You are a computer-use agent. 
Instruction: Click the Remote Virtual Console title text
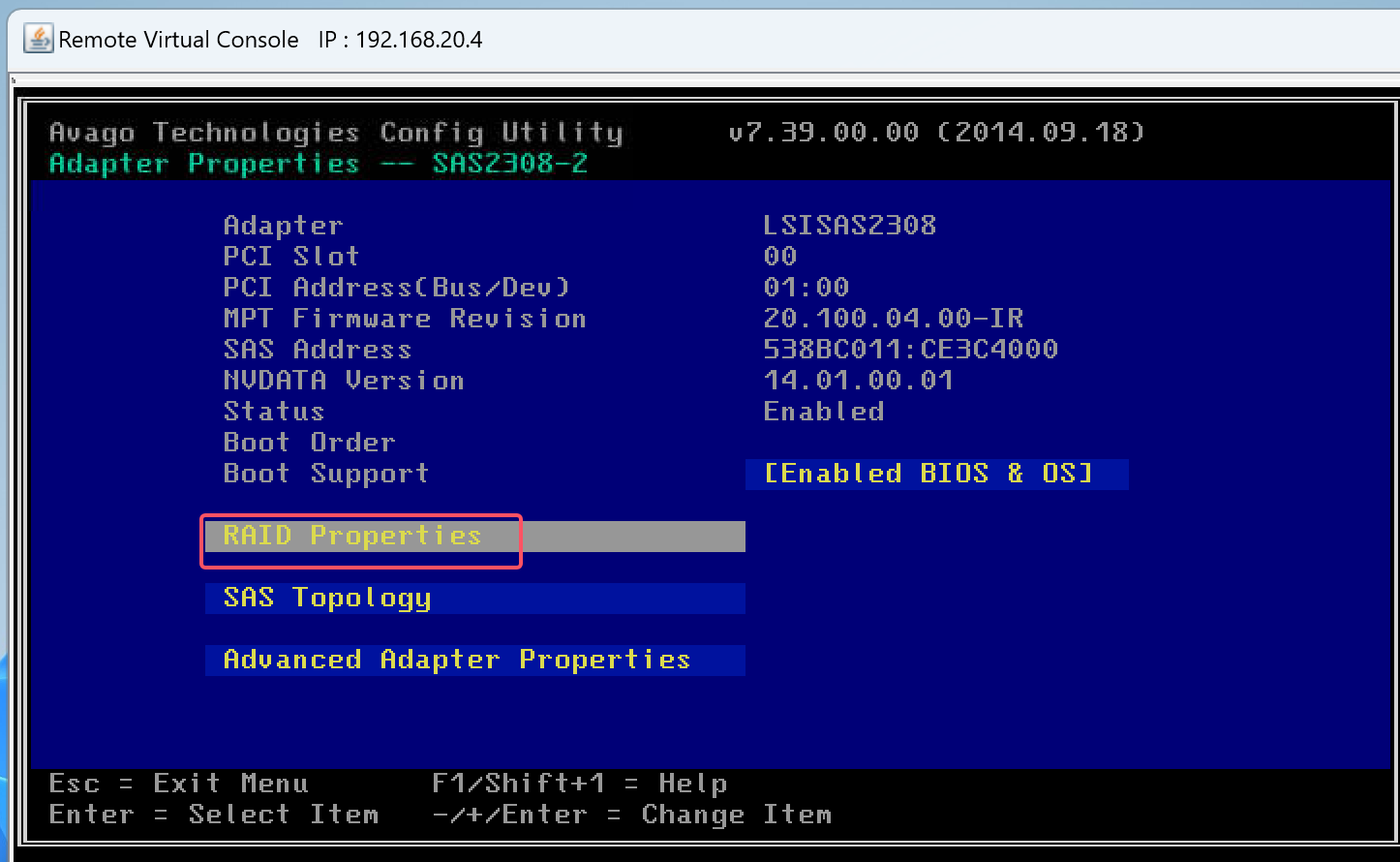(178, 40)
